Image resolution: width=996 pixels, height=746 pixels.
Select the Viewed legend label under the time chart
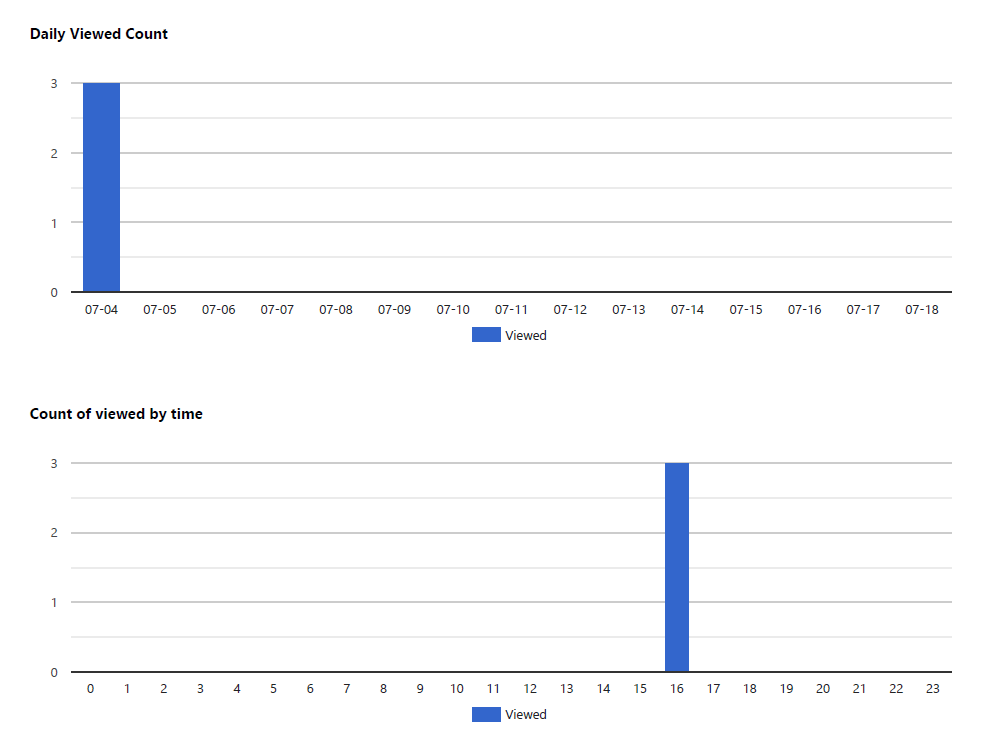(526, 715)
